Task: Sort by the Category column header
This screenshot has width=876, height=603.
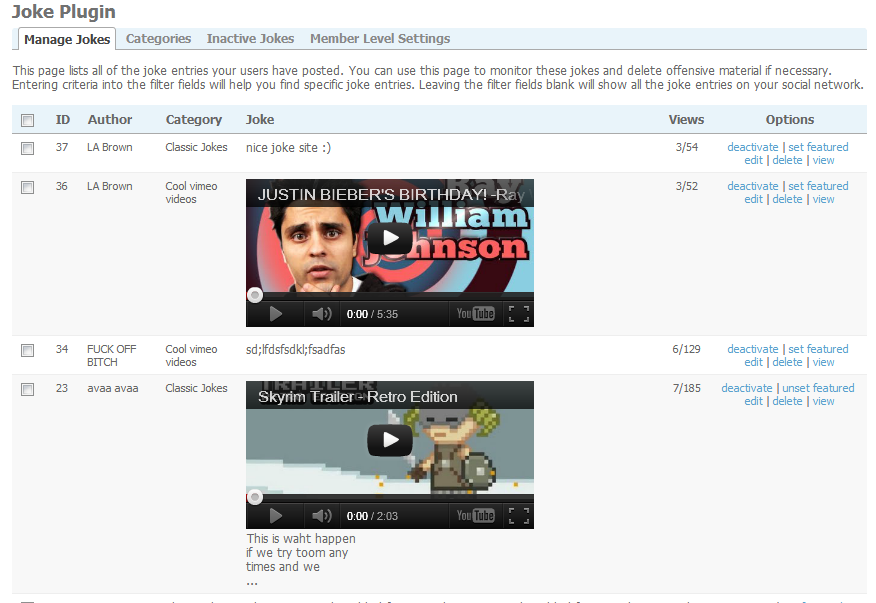Action: coord(194,120)
